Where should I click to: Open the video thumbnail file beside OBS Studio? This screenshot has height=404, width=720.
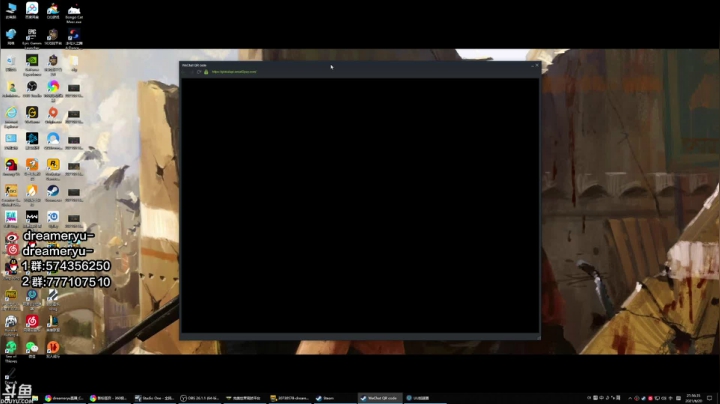tap(74, 90)
